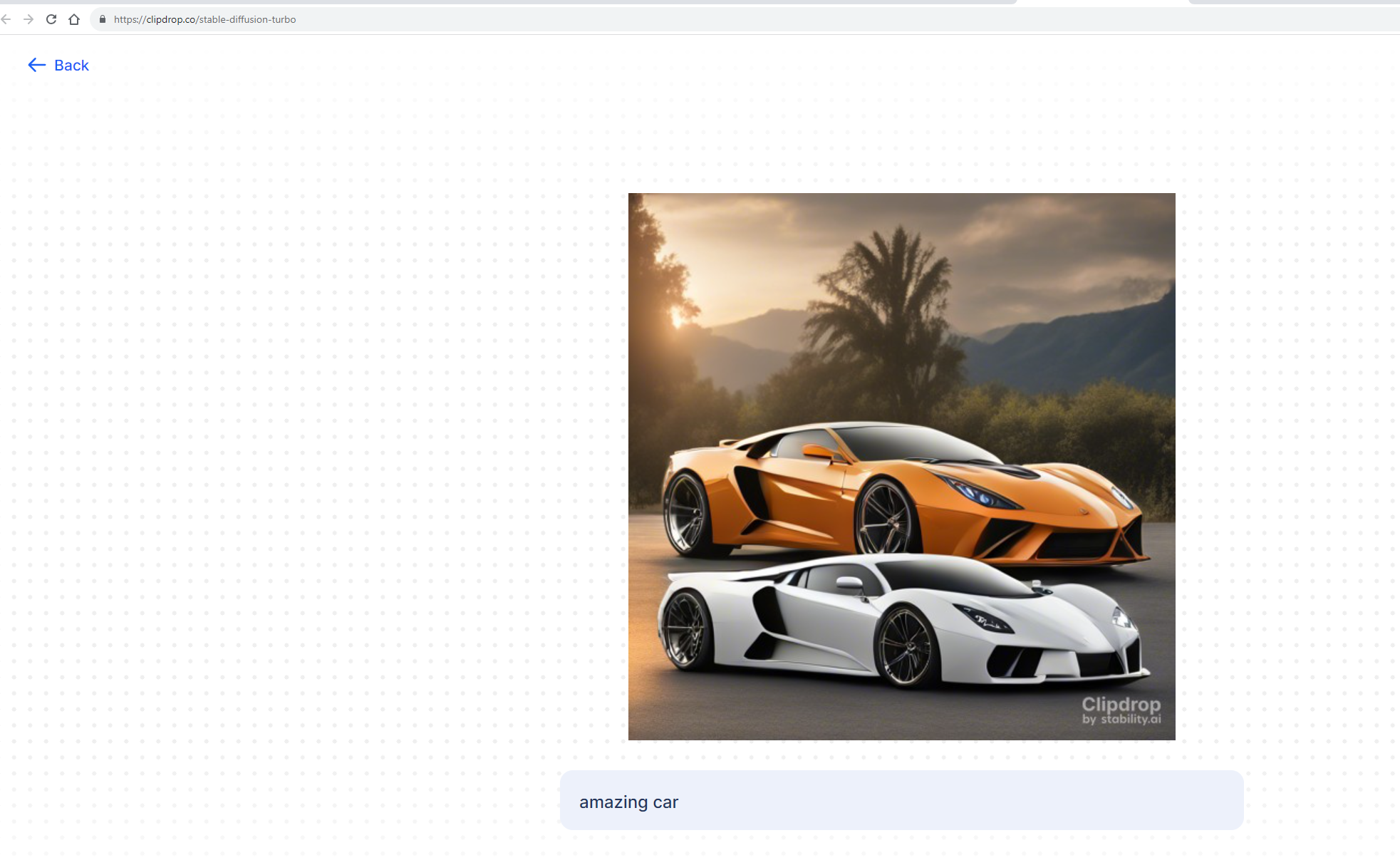Reload the Clipdrop page
This screenshot has width=1400, height=865.
(x=51, y=19)
